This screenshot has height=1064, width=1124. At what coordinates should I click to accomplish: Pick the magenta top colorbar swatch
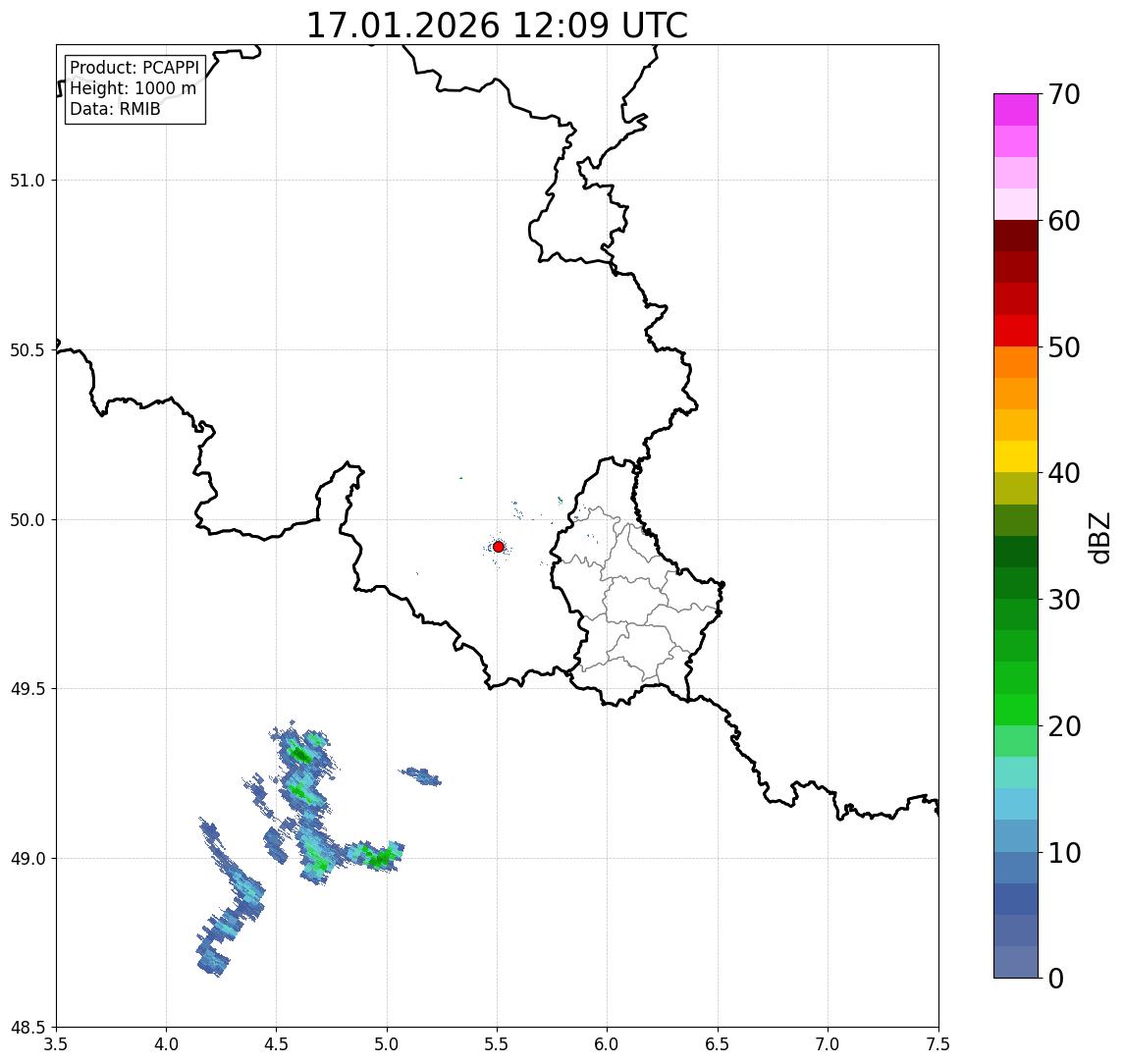(x=1016, y=110)
